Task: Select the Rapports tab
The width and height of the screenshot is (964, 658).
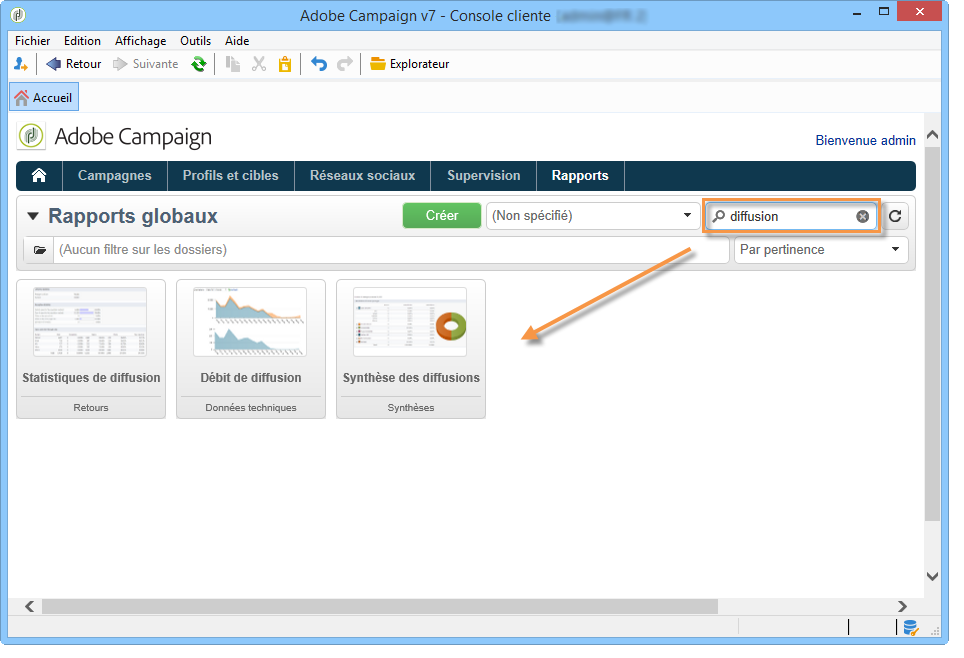Action: tap(580, 176)
